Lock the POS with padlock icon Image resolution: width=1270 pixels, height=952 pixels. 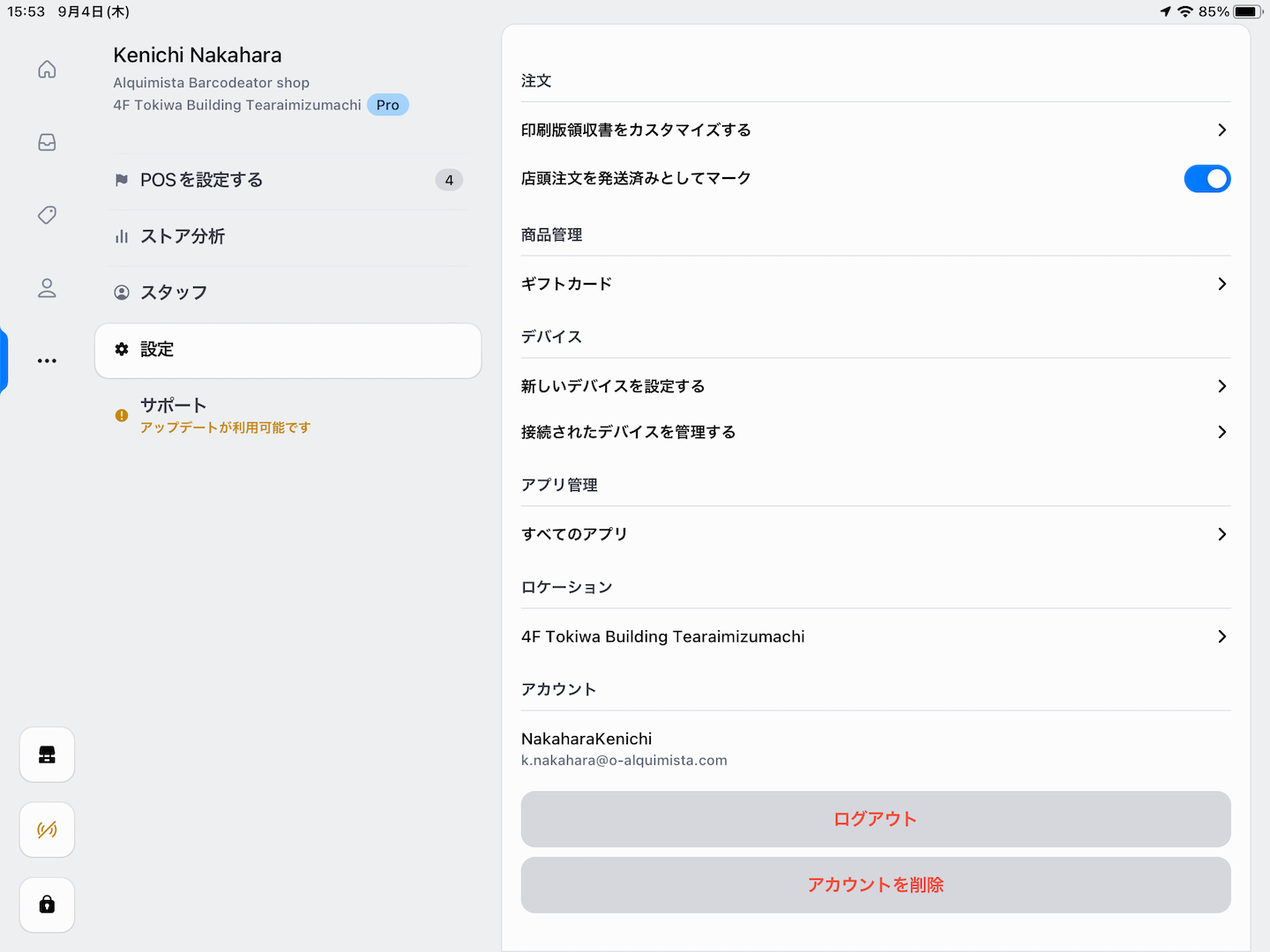47,904
